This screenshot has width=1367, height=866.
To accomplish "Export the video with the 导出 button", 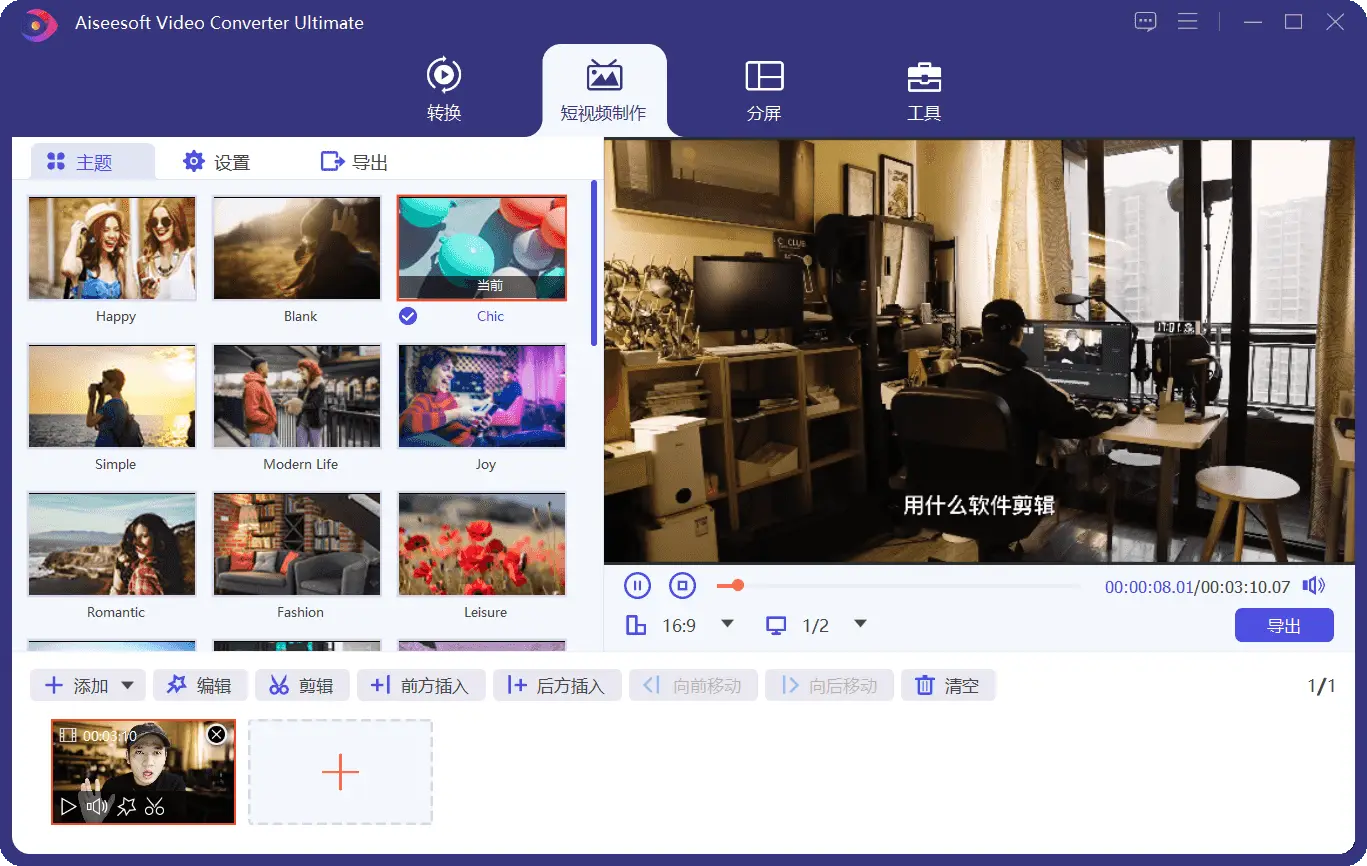I will (1284, 623).
